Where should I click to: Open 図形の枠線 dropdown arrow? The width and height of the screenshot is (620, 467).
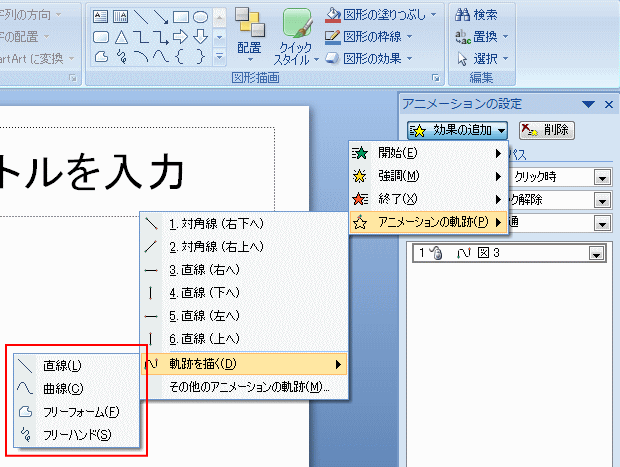pyautogui.click(x=410, y=37)
